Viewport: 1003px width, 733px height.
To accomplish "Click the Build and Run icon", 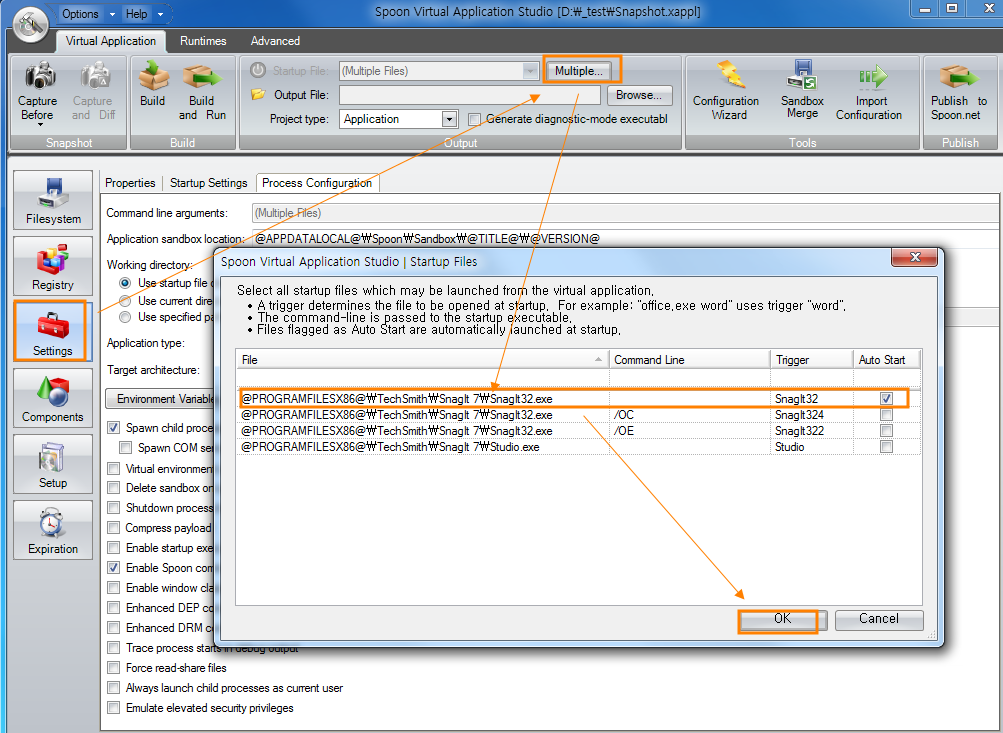I will coord(202,76).
